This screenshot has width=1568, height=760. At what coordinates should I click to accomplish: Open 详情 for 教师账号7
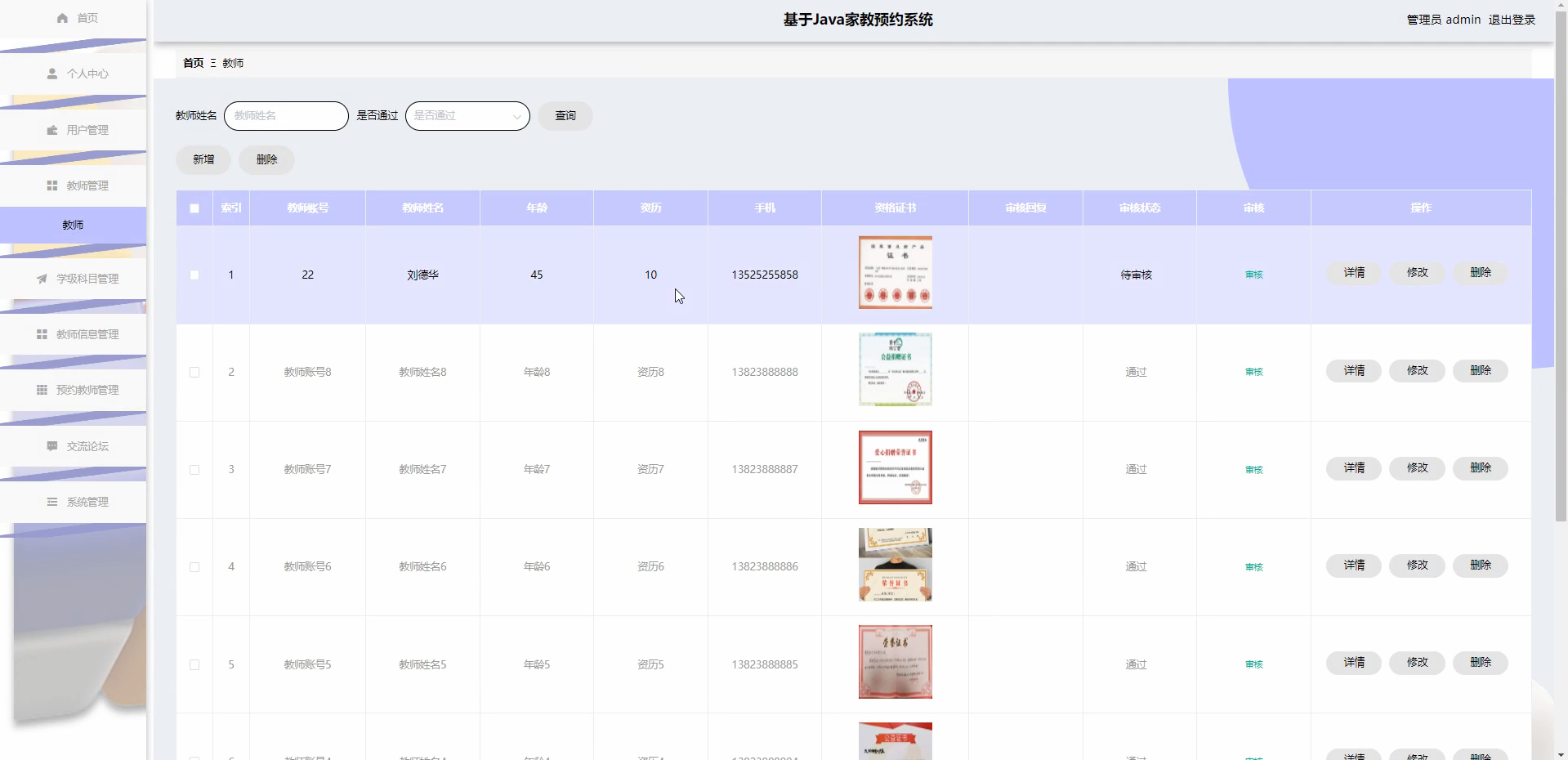(1354, 468)
